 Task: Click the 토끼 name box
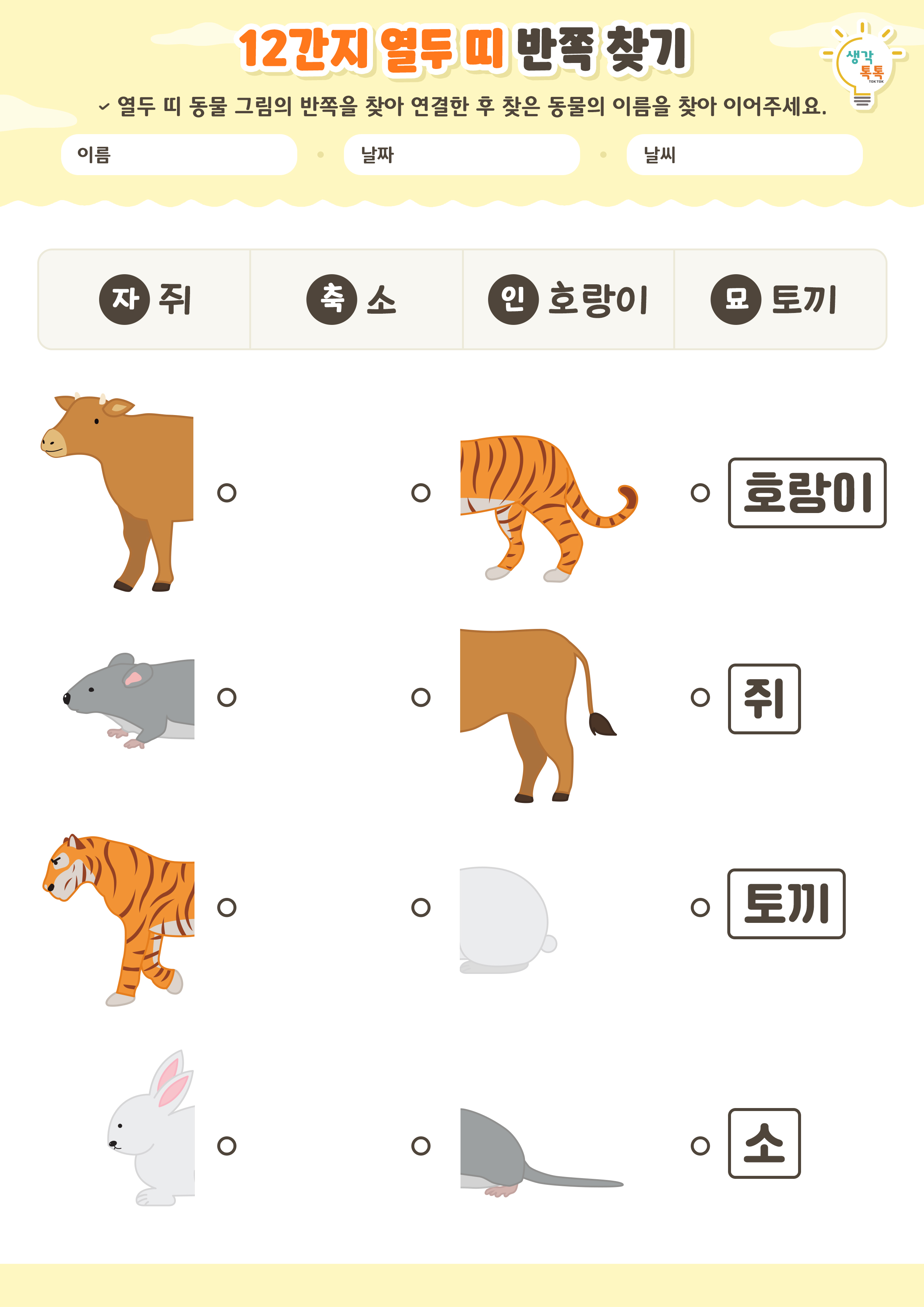(x=786, y=904)
